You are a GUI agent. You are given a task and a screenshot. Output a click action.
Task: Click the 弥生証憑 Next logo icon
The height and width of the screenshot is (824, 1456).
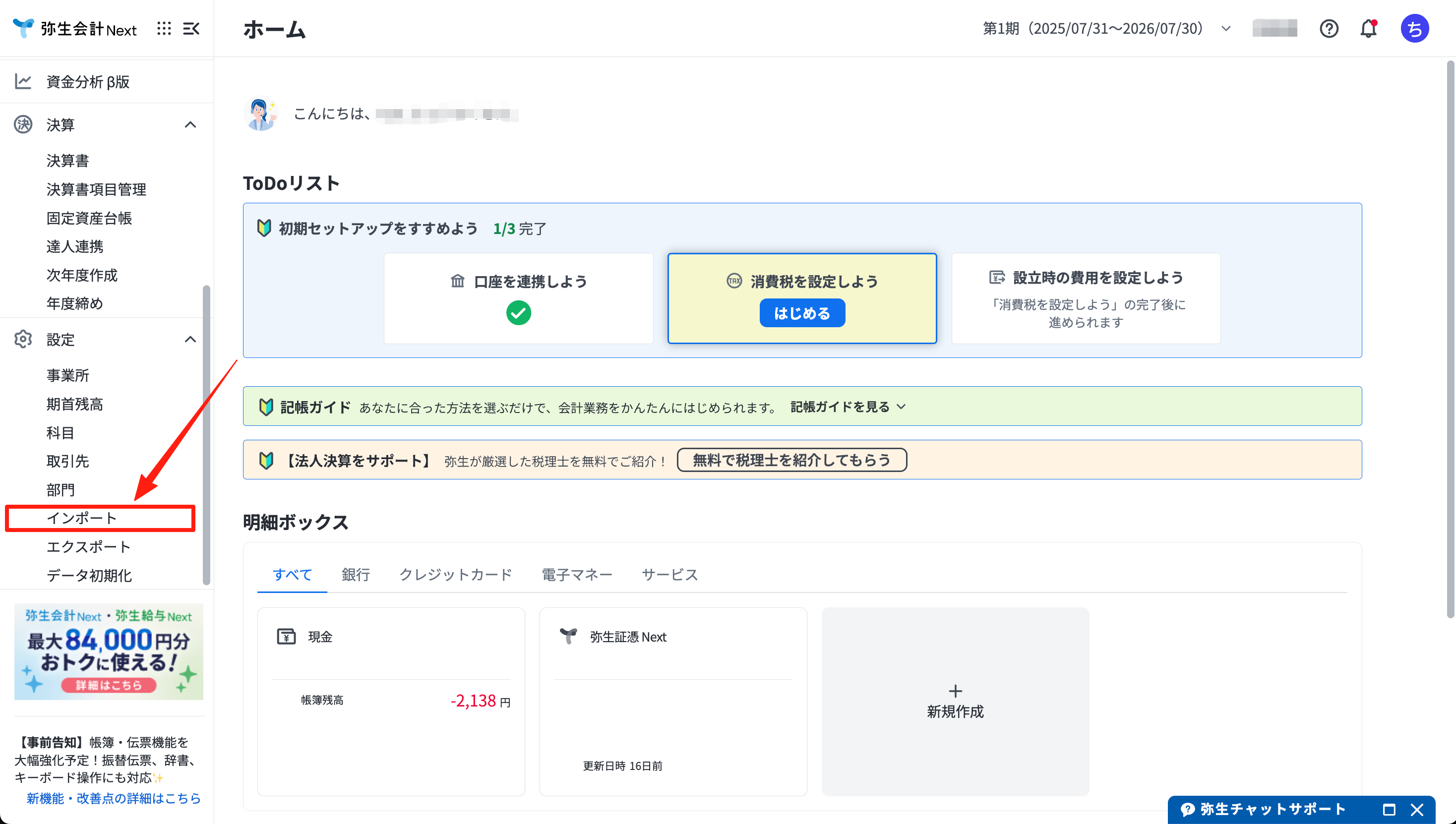(x=568, y=637)
